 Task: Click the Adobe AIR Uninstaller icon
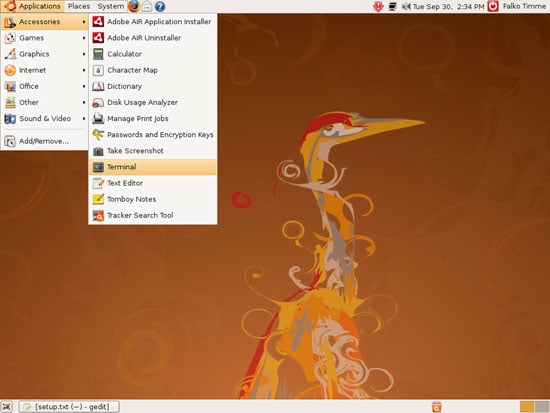pos(98,38)
